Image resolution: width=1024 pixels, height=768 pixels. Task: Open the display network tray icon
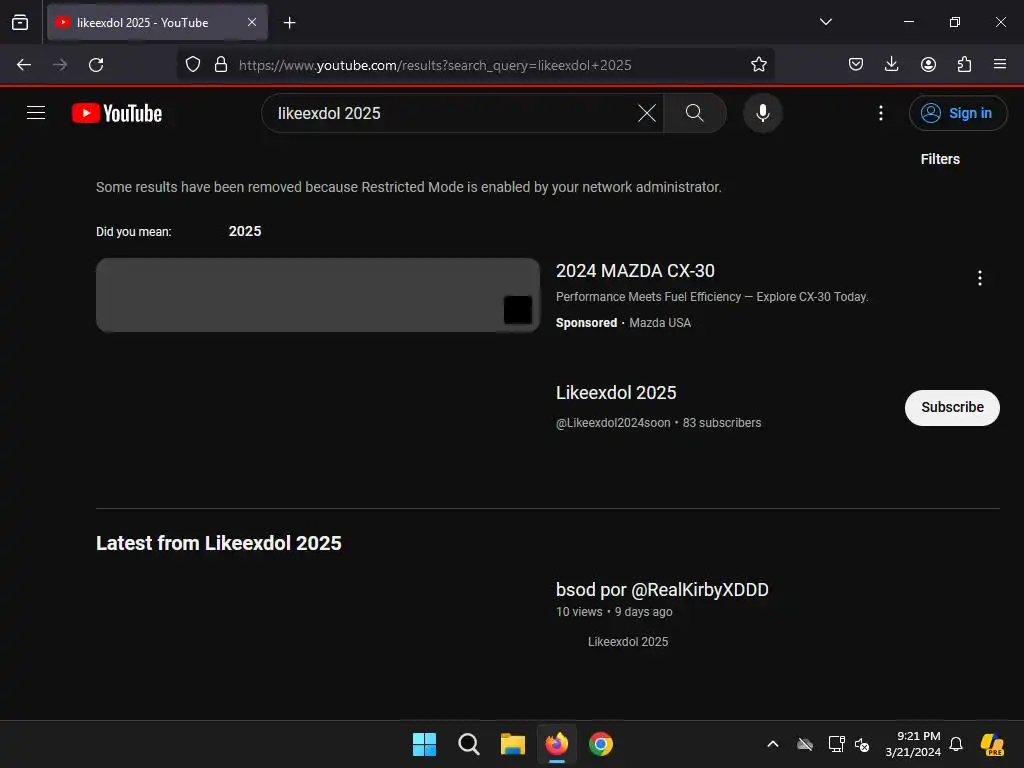pyautogui.click(x=836, y=744)
